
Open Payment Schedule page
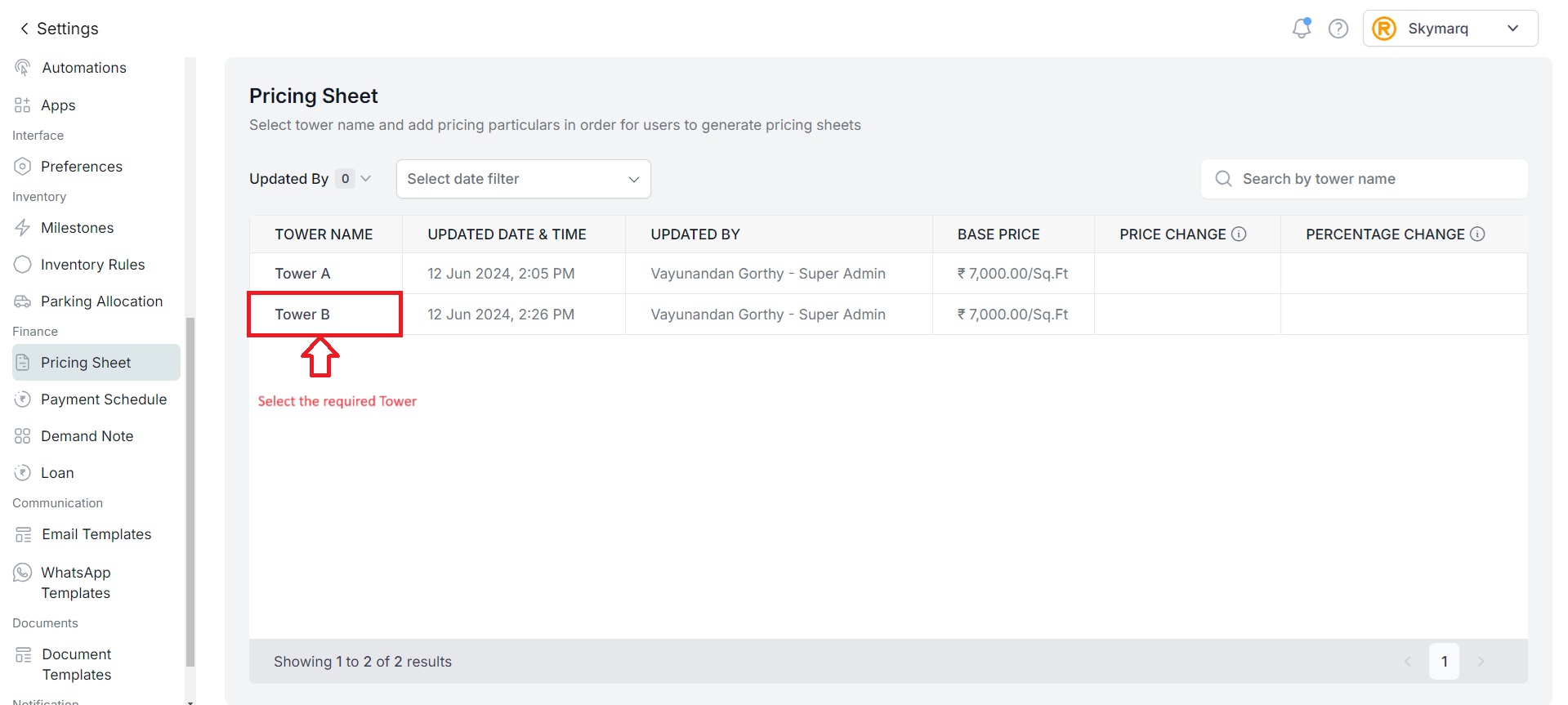point(104,399)
